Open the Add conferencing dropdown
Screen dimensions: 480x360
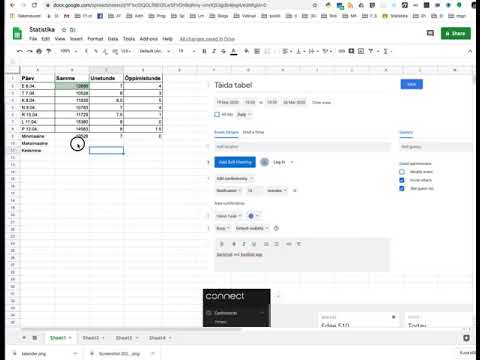click(235, 179)
